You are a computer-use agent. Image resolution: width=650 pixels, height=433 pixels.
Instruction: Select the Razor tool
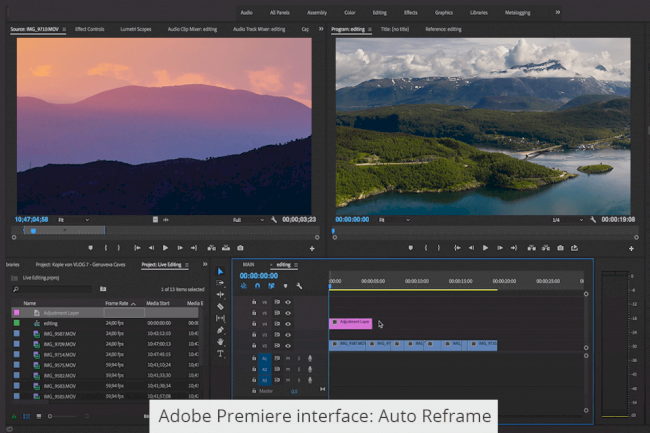(221, 307)
